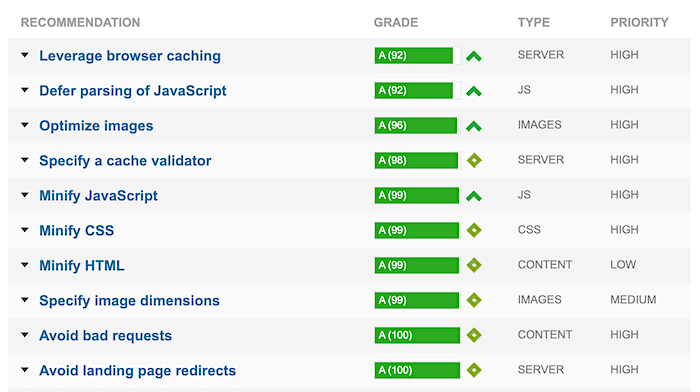Open Leverage browser caching recommendation
The image size is (700, 392).
coord(130,56)
